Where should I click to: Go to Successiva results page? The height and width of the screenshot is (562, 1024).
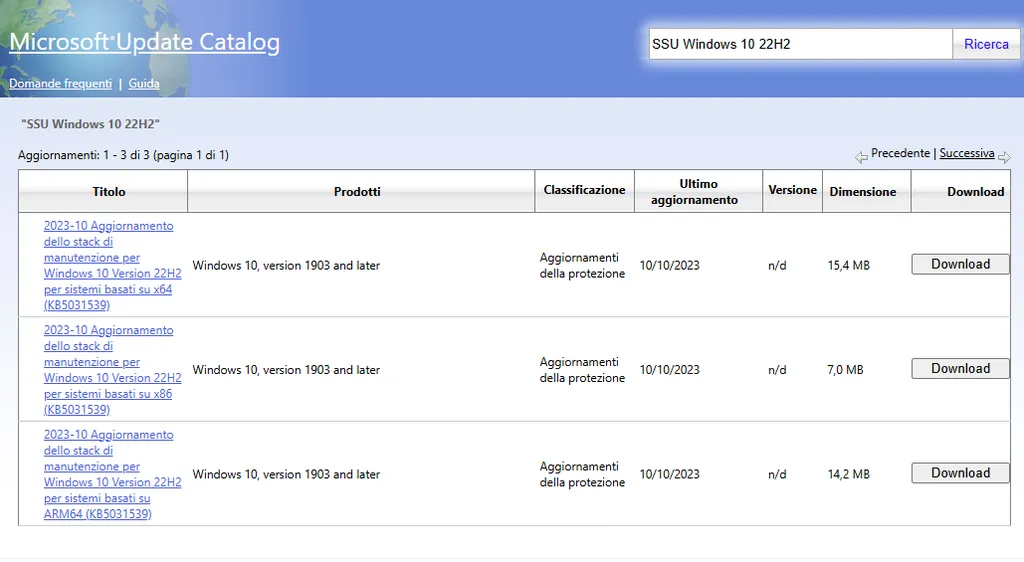coord(967,153)
